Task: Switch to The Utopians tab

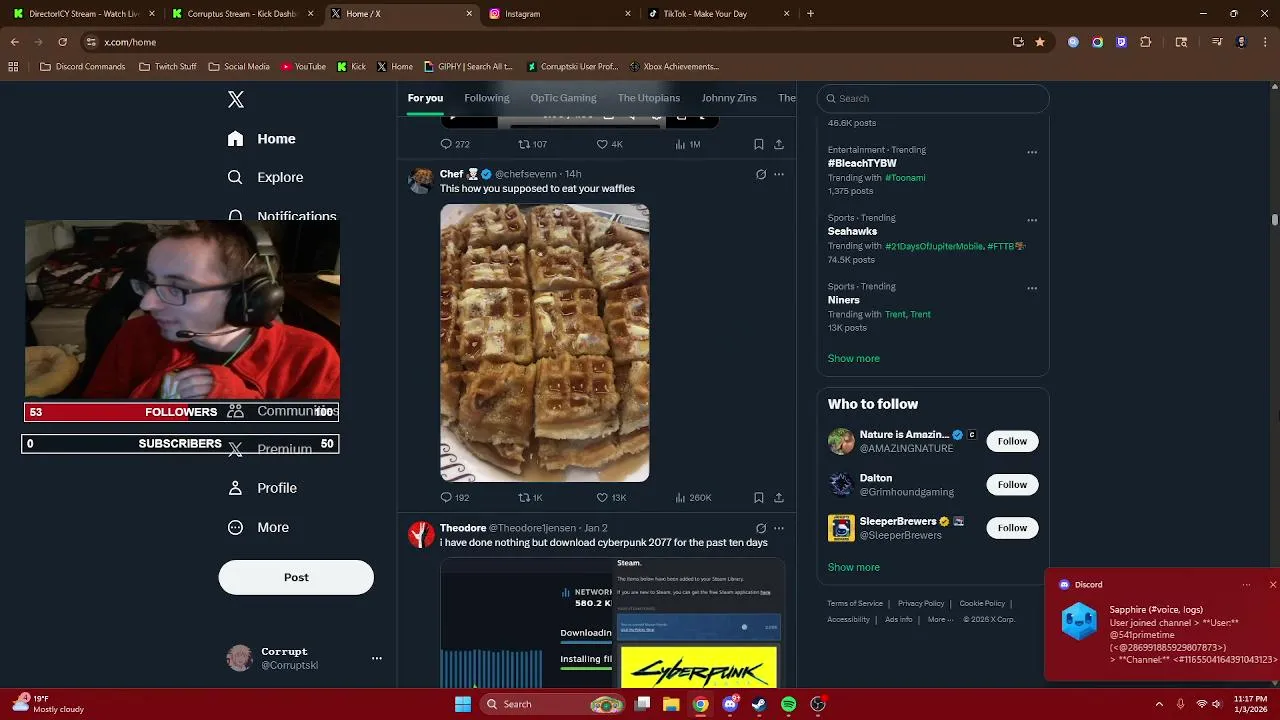Action: [649, 98]
